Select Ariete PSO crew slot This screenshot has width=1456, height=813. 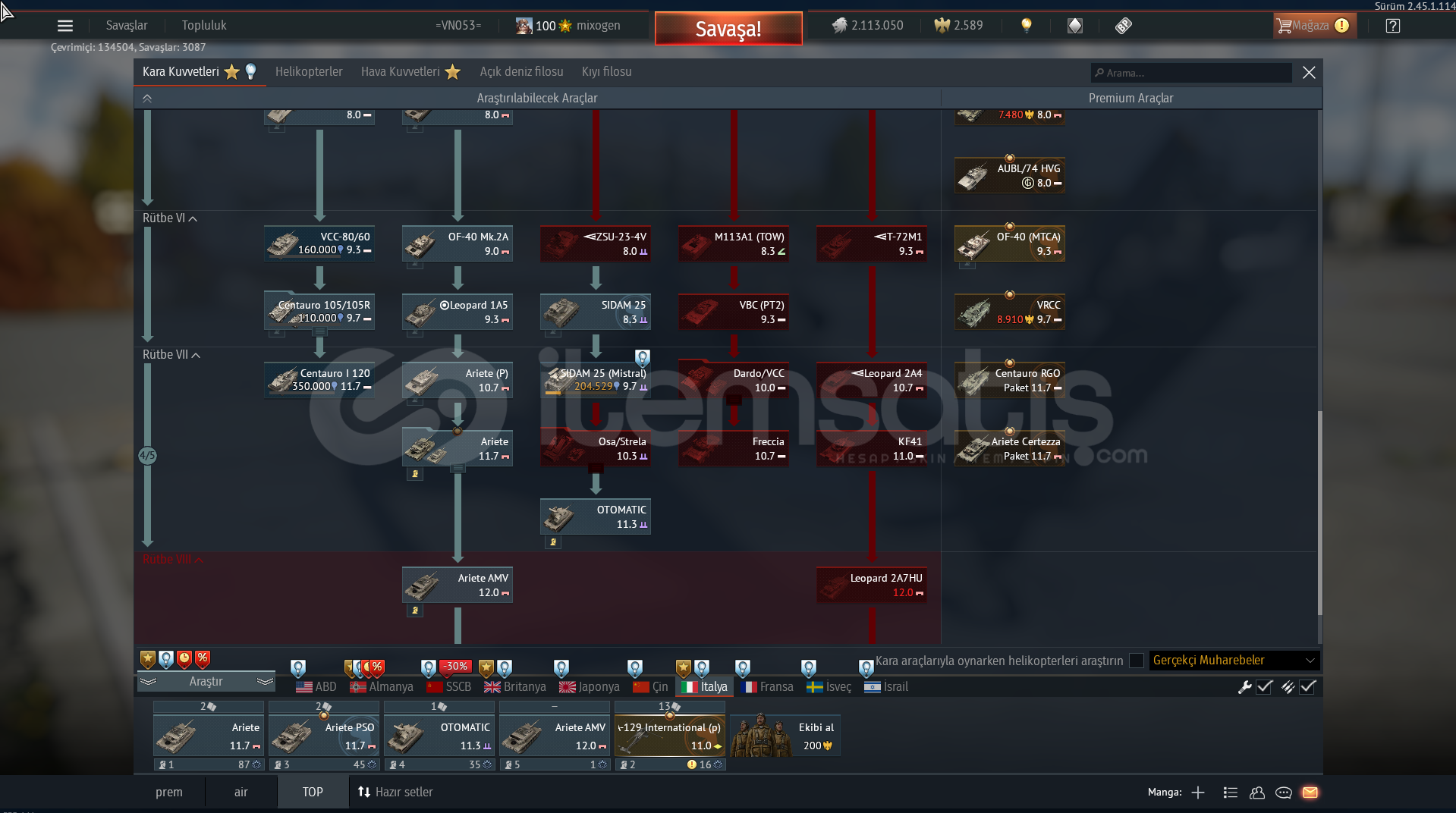pyautogui.click(x=324, y=736)
